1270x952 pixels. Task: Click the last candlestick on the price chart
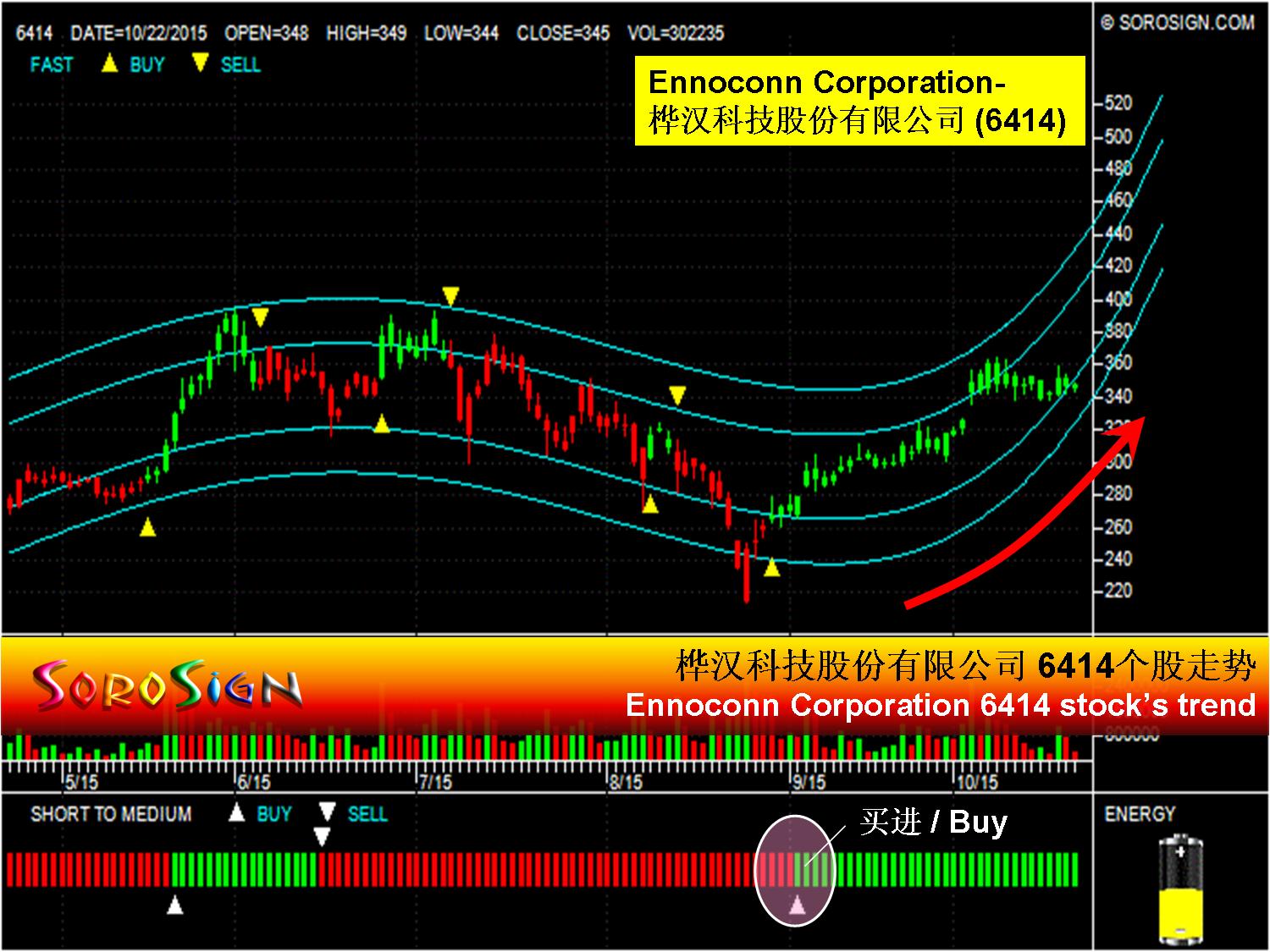1075,387
